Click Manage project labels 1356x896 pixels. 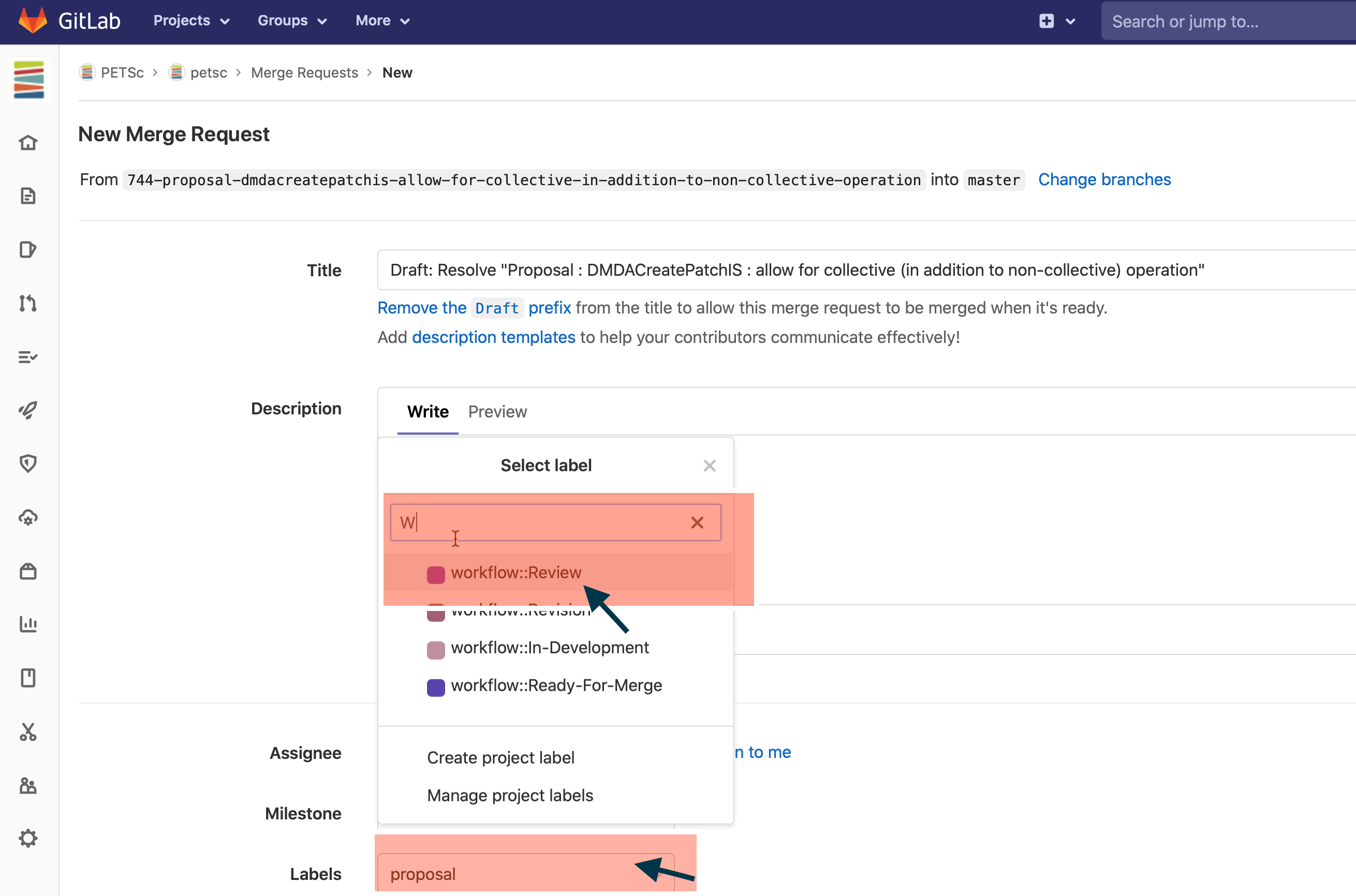point(510,796)
